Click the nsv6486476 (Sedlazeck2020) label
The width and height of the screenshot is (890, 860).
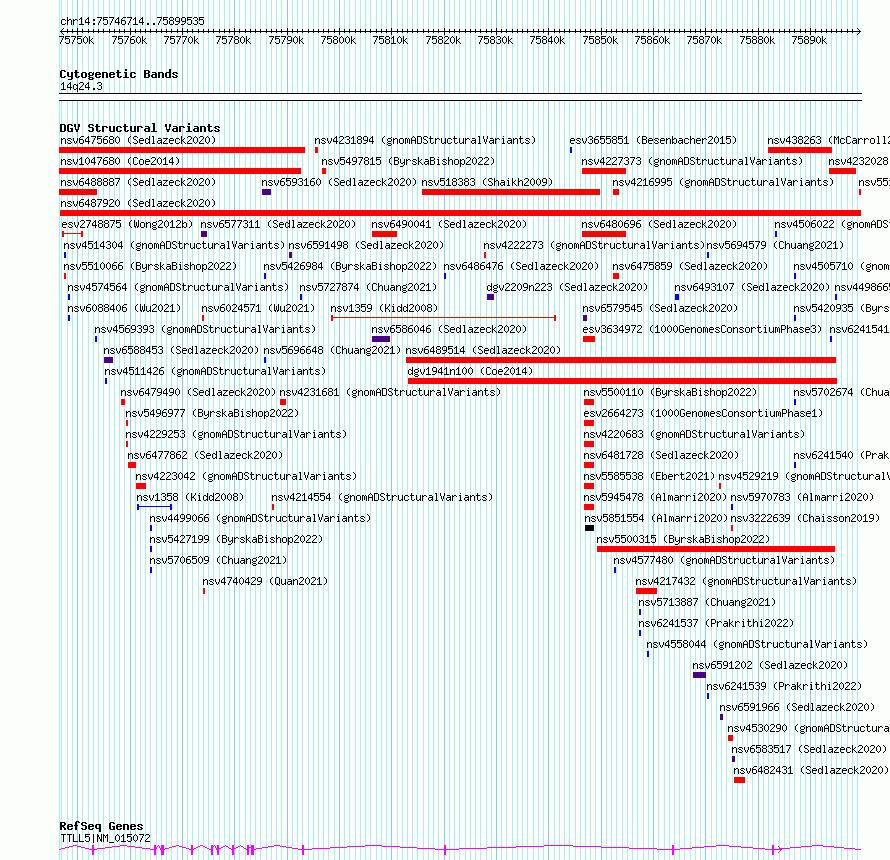point(521,266)
